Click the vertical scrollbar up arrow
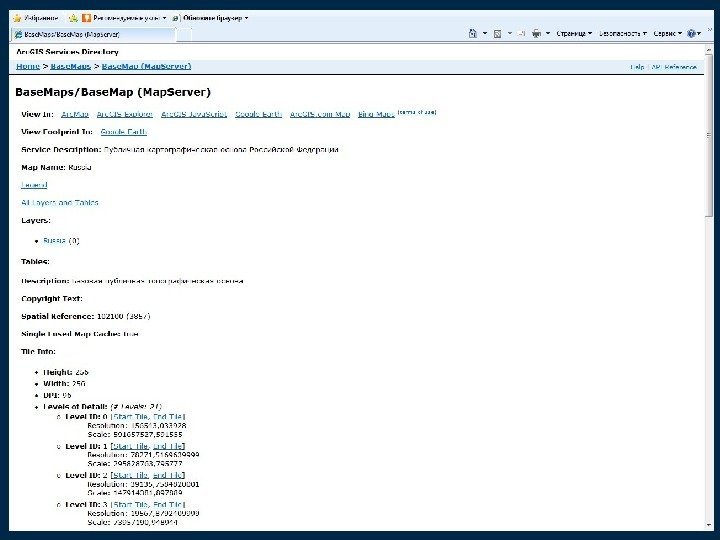Screen dimensions: 720x540 pyautogui.click(x=709, y=49)
